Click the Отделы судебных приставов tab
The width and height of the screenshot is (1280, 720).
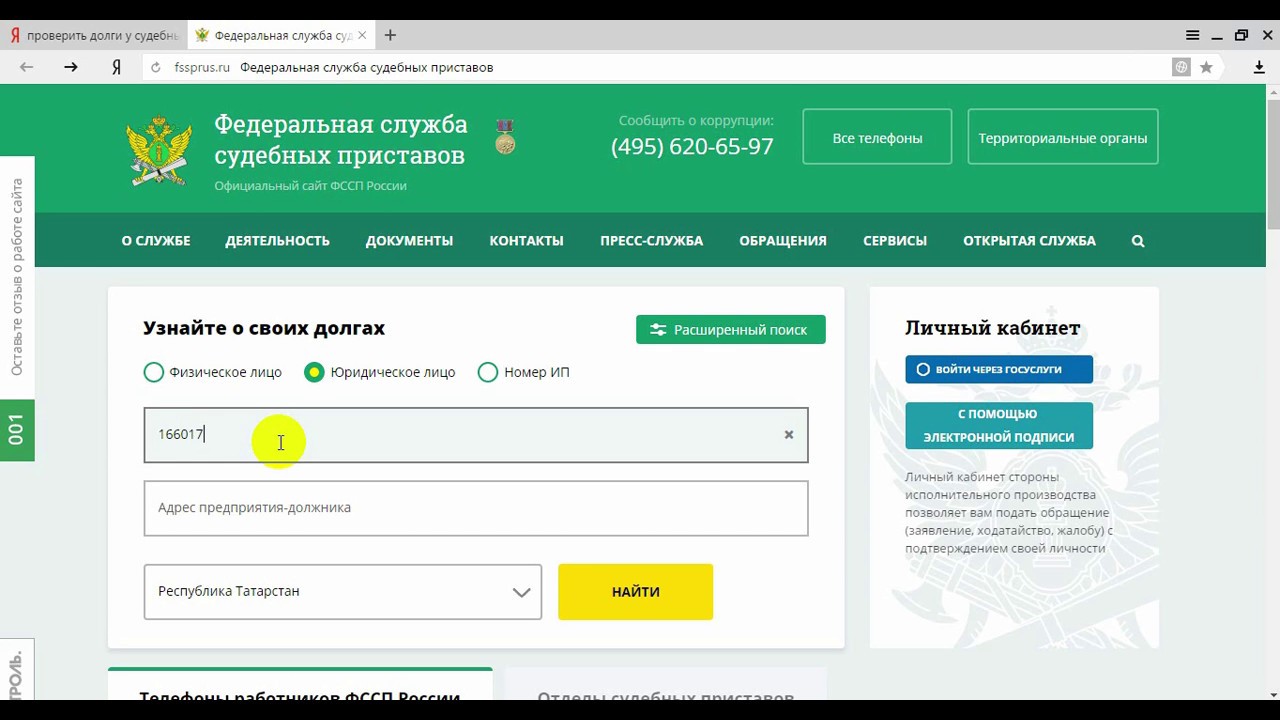coord(666,685)
